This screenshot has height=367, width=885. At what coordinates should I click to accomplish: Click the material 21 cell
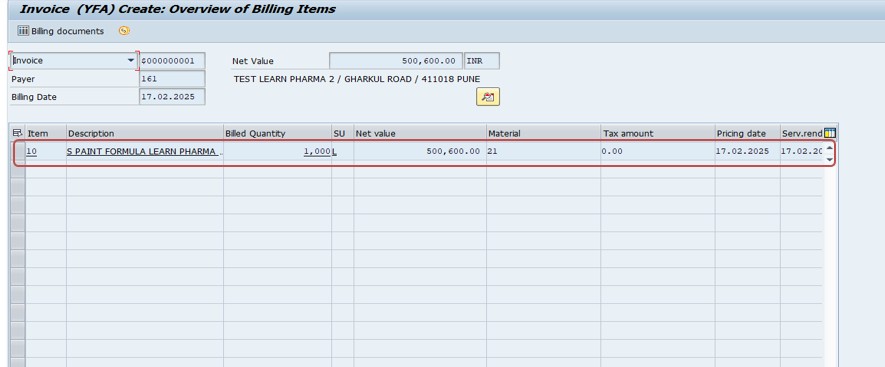tap(544, 151)
